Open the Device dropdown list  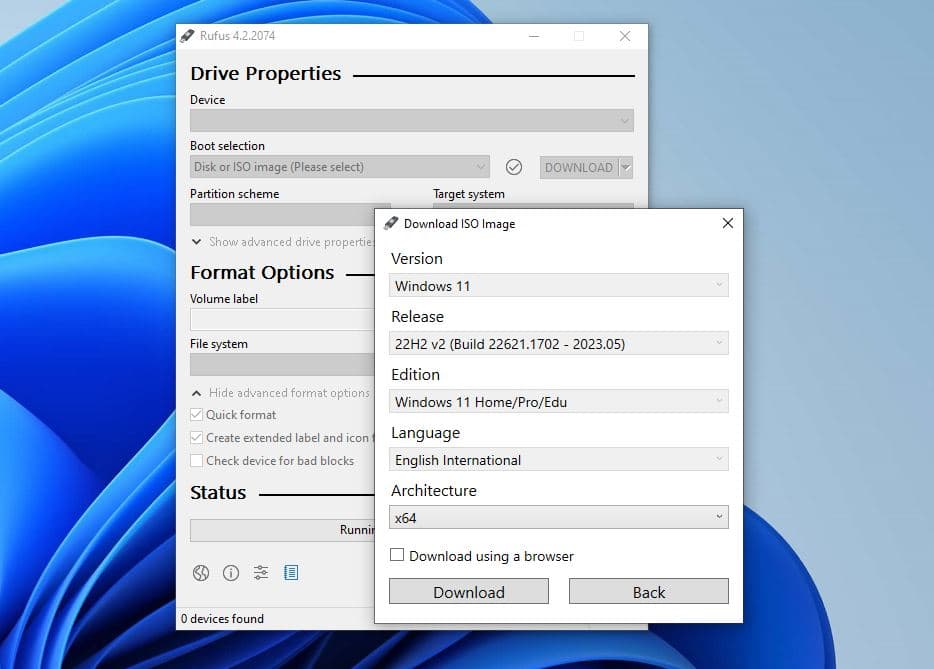click(x=411, y=121)
